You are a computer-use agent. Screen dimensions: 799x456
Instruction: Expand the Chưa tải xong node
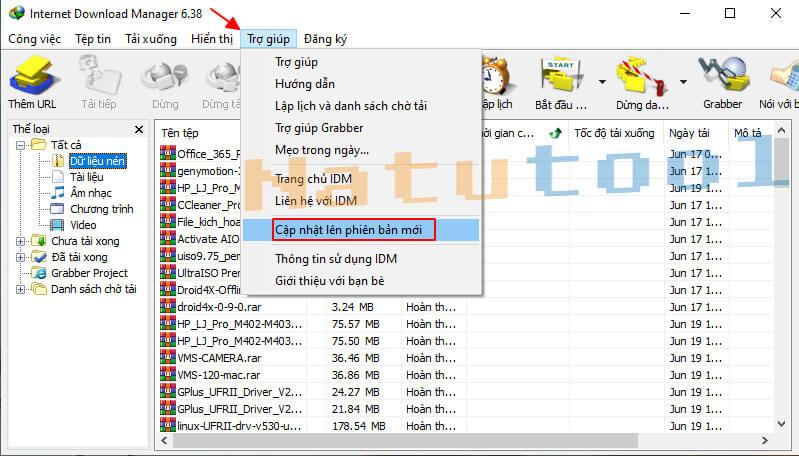20,241
